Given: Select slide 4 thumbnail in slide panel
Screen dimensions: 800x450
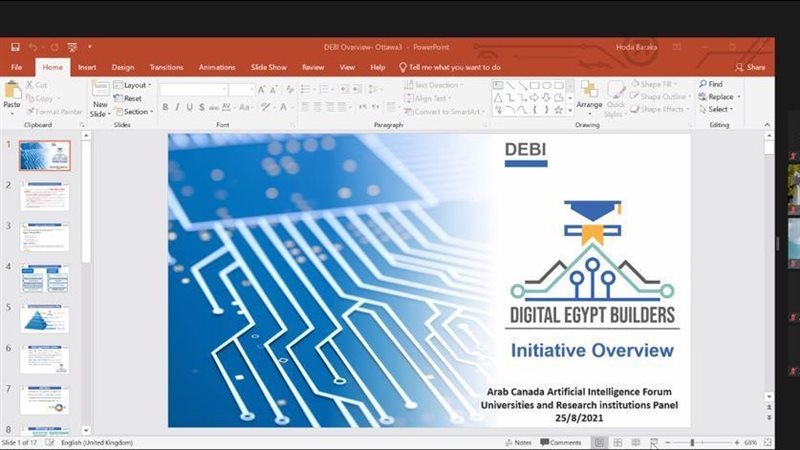Looking at the screenshot, I should click(x=44, y=278).
